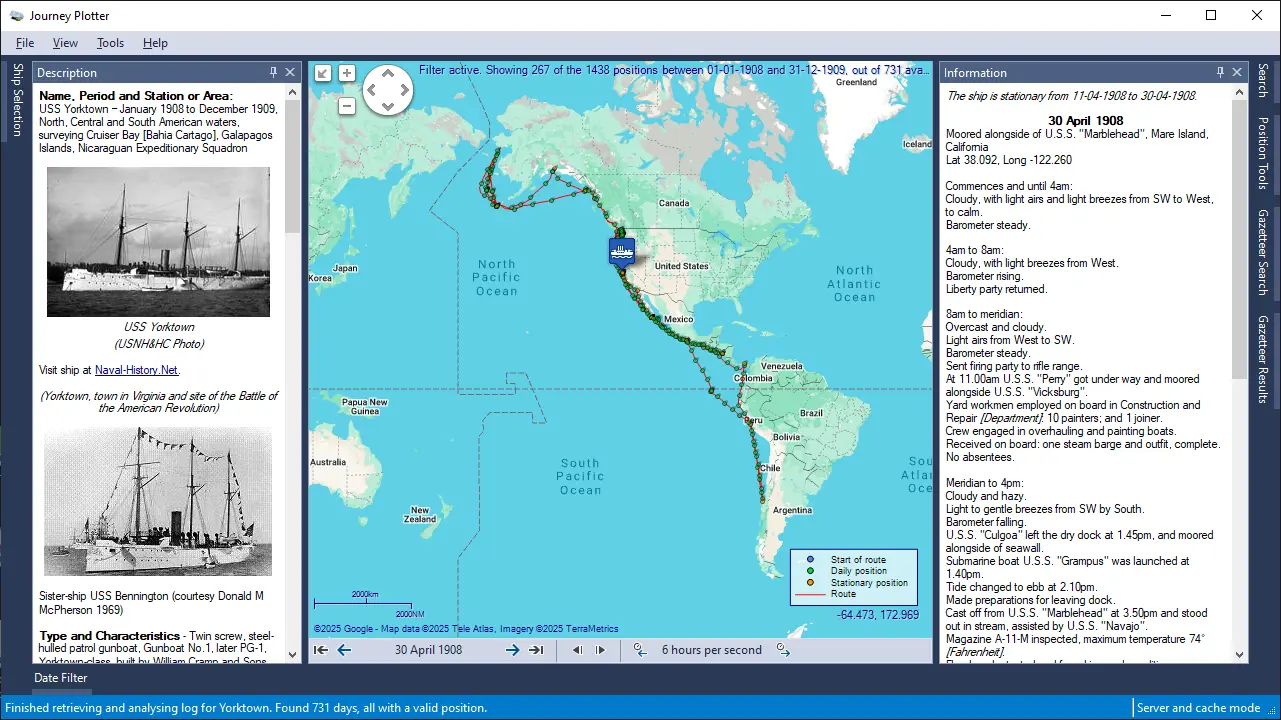
Task: Advance to the next day arrow
Action: (x=512, y=650)
